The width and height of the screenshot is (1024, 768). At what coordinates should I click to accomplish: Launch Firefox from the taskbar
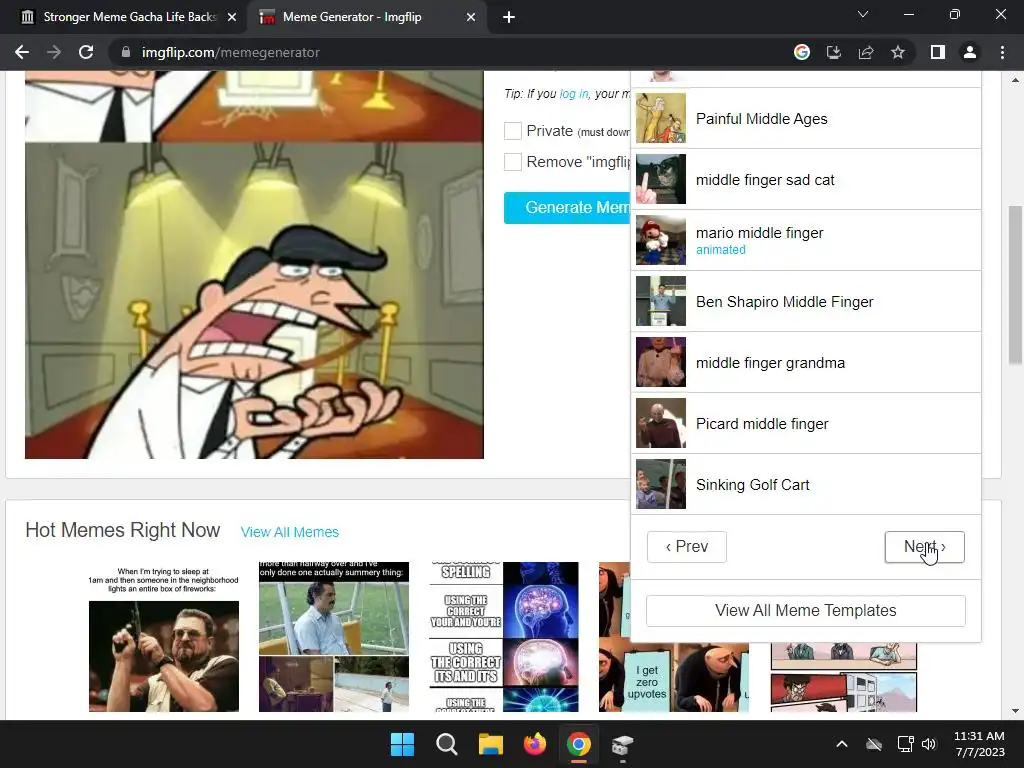[535, 744]
